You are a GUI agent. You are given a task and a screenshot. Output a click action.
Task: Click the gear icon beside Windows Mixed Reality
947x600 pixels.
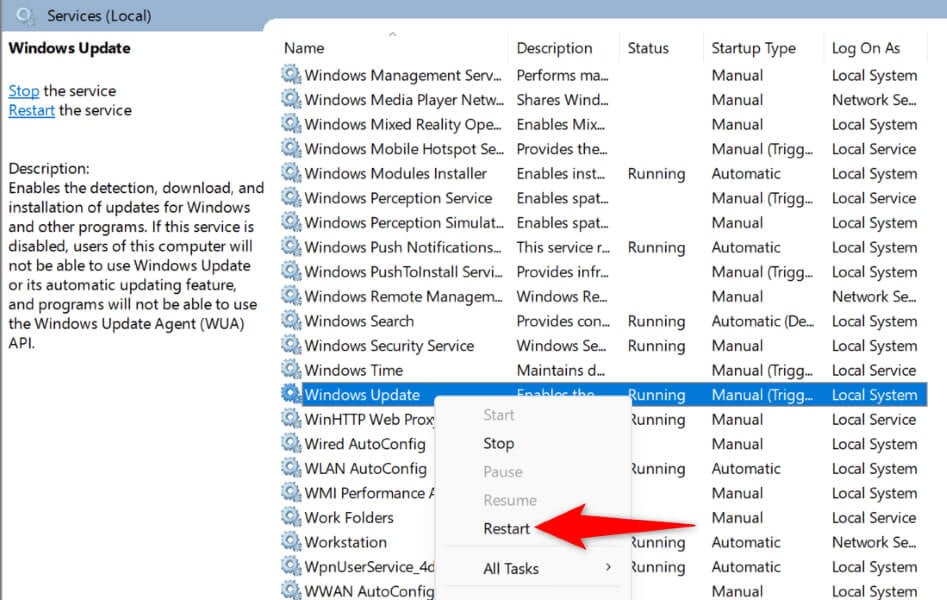click(x=291, y=124)
